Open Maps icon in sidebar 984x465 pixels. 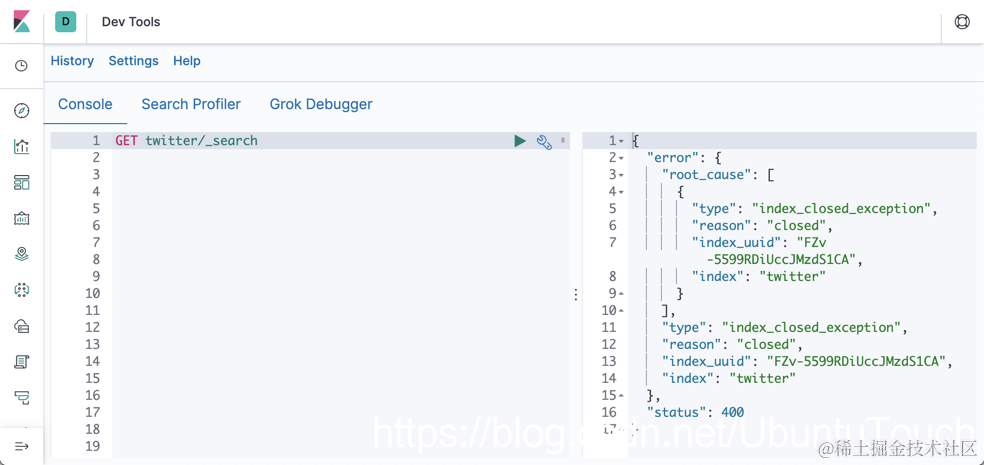pos(21,254)
